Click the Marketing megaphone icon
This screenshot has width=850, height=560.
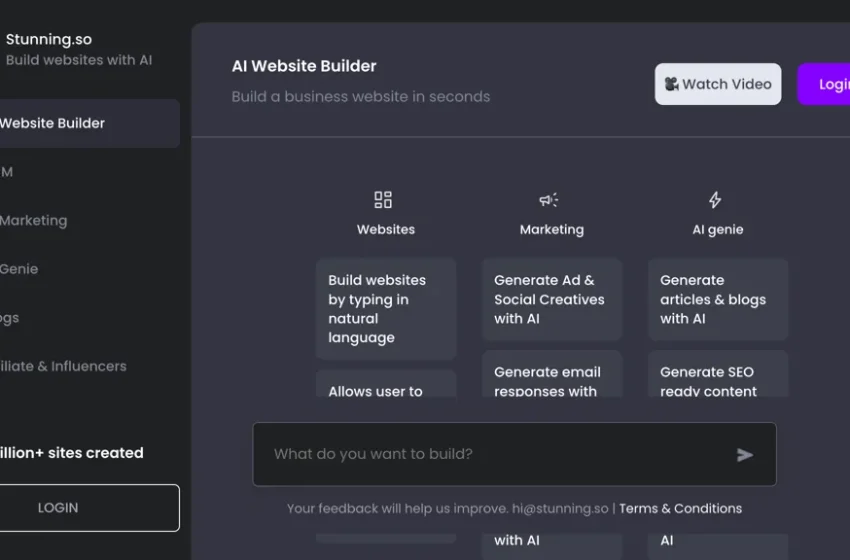tap(549, 200)
